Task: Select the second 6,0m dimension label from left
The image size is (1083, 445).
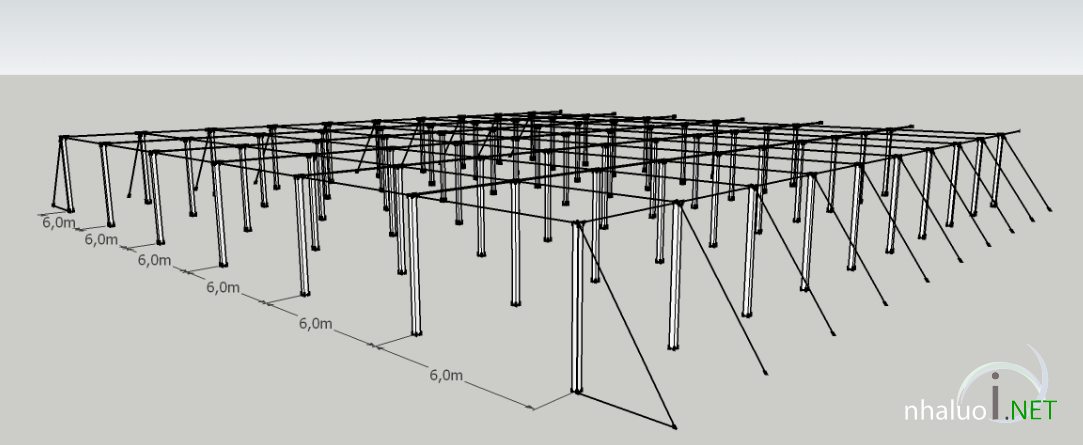Action: click(100, 240)
